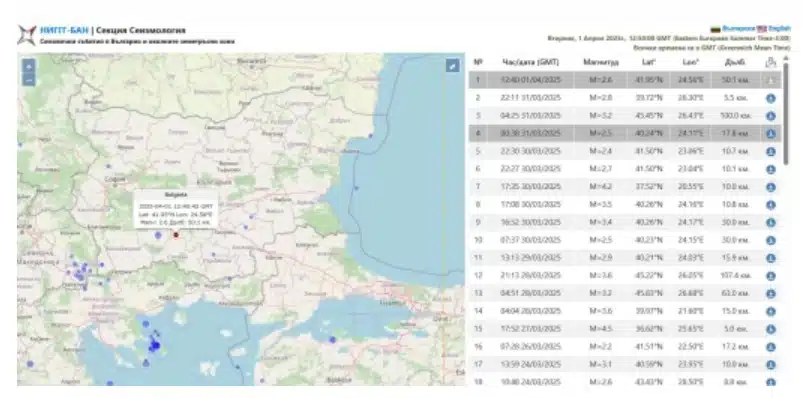803x398 pixels.
Task: Click the 63.0 км depth cell
Action: (x=736, y=293)
